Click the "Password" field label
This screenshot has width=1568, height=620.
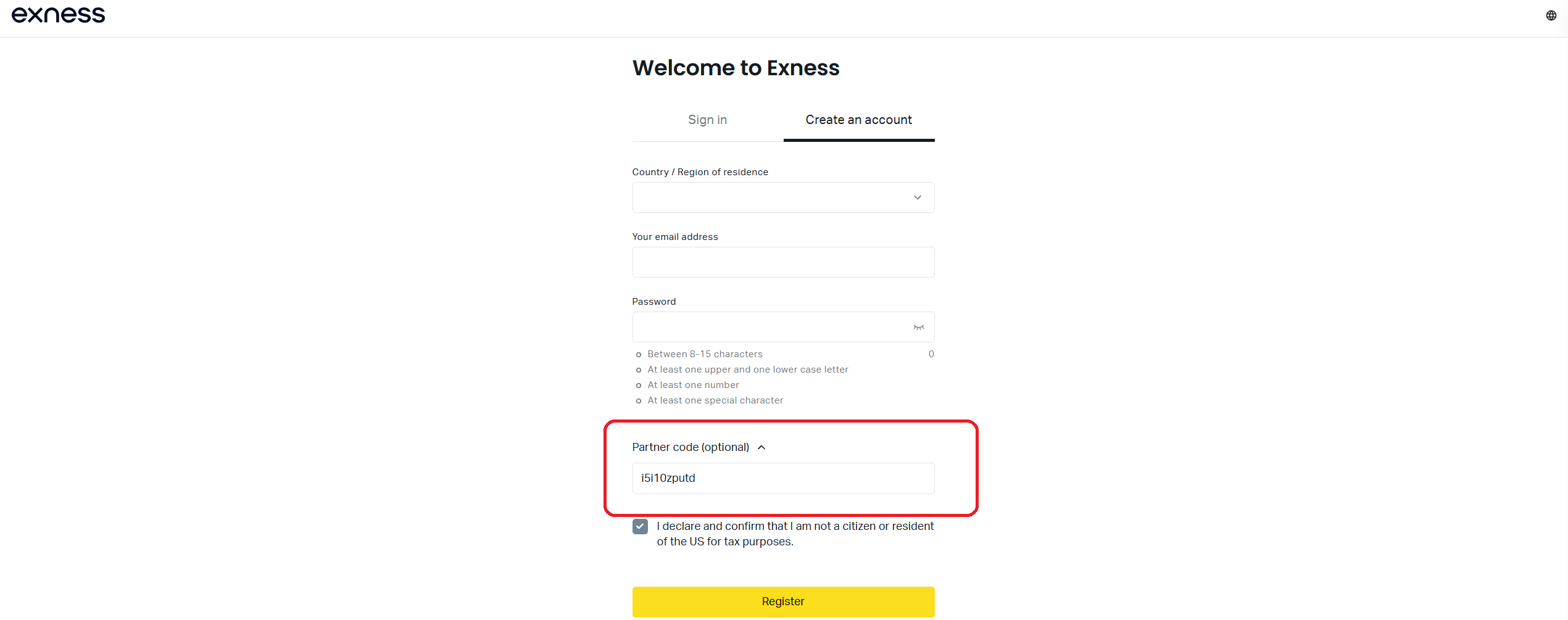pos(654,302)
